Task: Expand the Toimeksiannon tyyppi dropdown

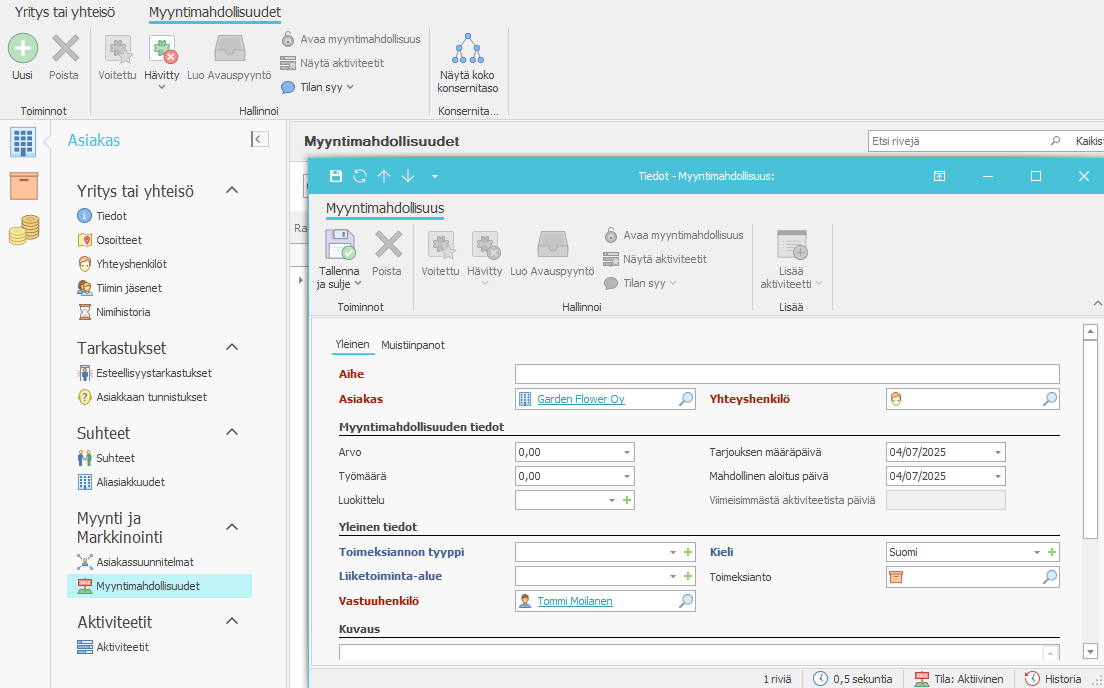Action: (673, 552)
